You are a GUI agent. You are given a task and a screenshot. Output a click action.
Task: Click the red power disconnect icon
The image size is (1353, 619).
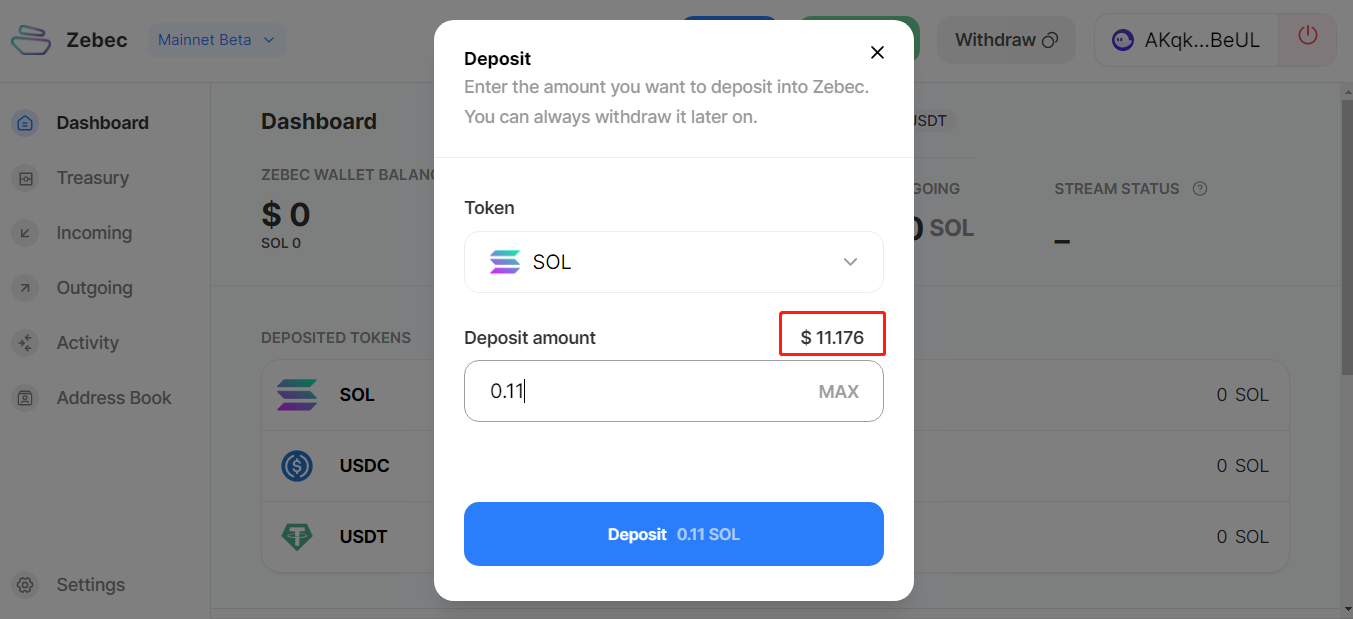(1307, 37)
